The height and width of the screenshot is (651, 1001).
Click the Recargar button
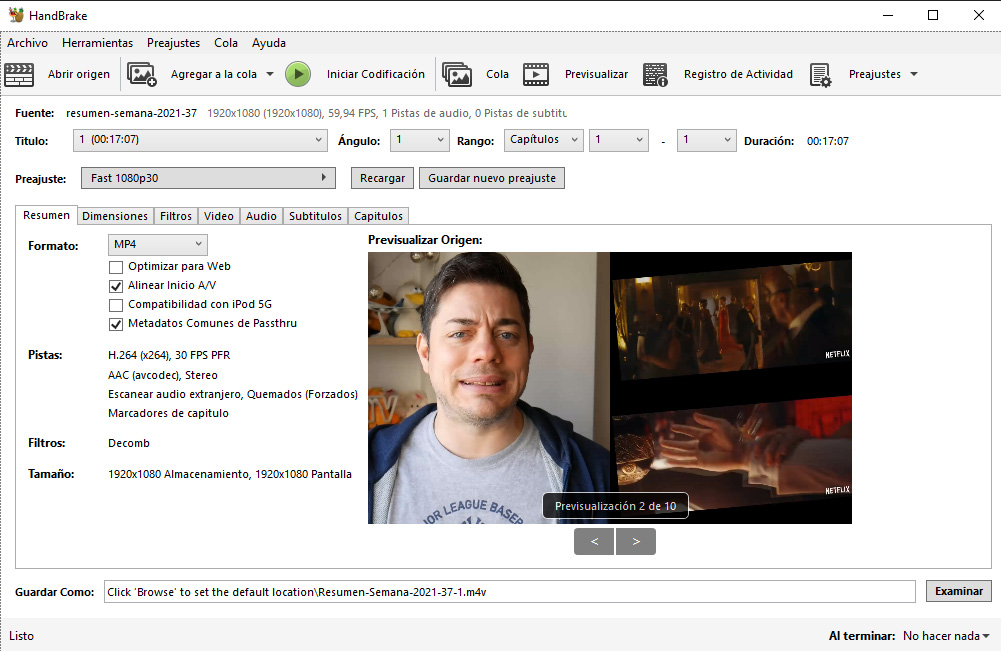pos(382,178)
